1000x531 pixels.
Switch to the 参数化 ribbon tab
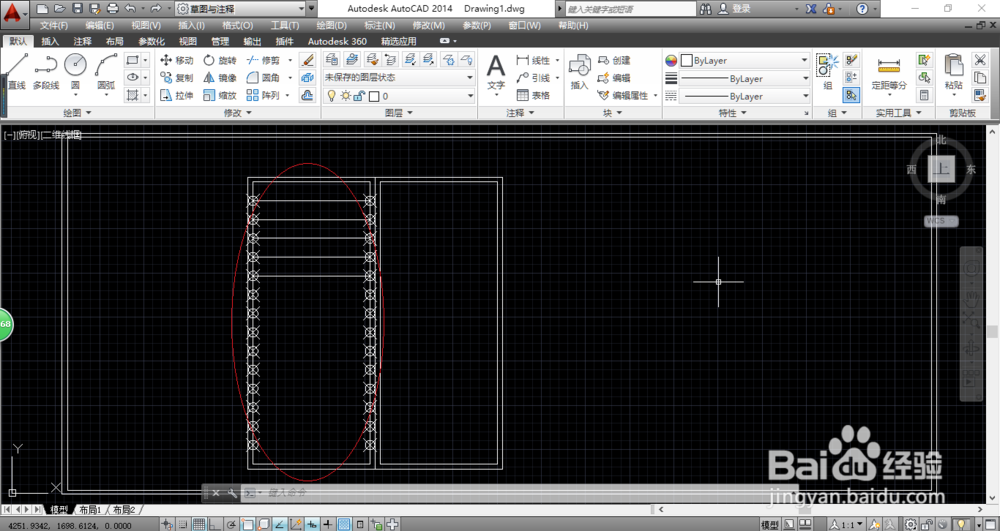(x=152, y=41)
